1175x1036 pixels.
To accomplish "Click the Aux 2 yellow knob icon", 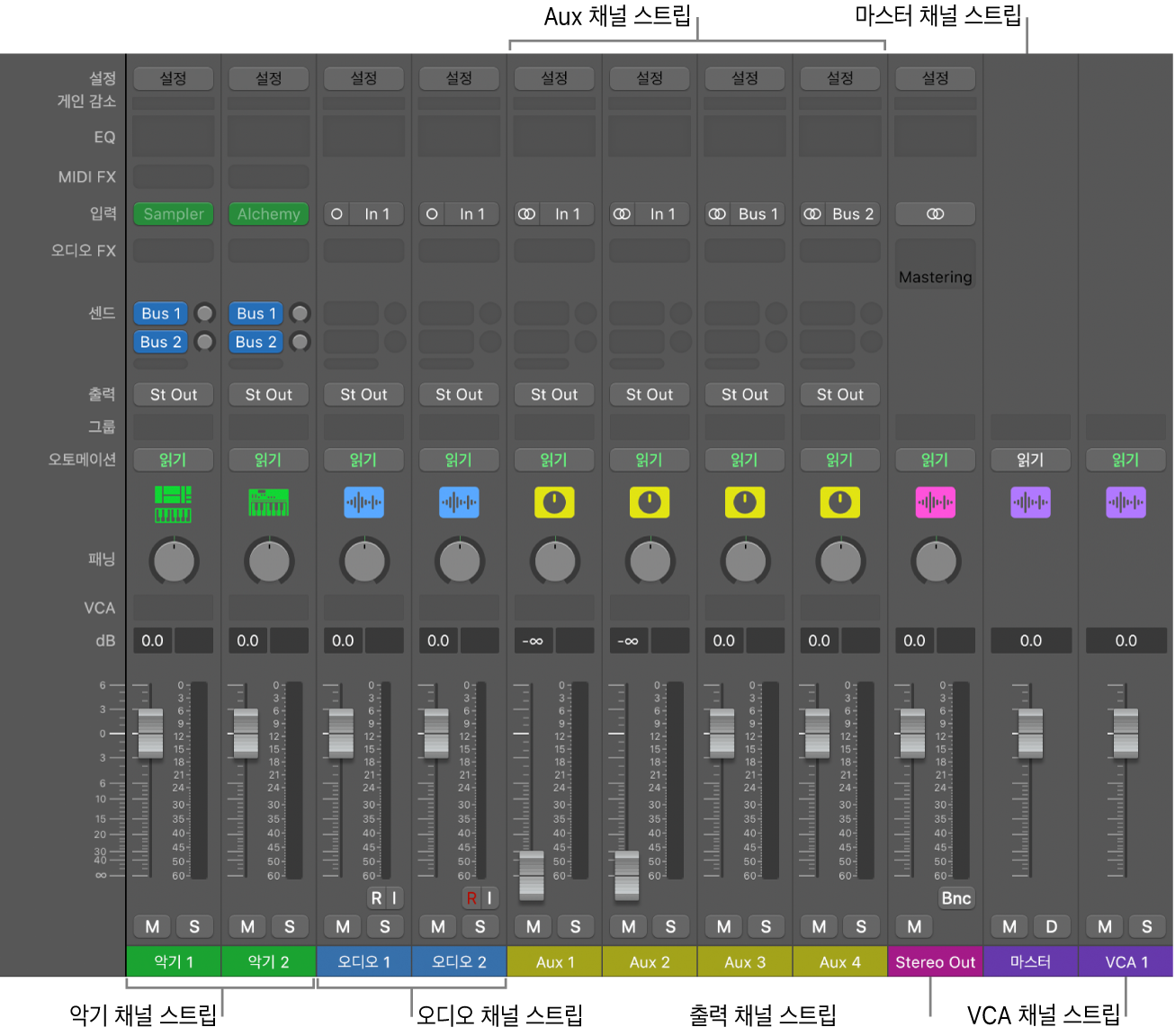I will point(650,503).
